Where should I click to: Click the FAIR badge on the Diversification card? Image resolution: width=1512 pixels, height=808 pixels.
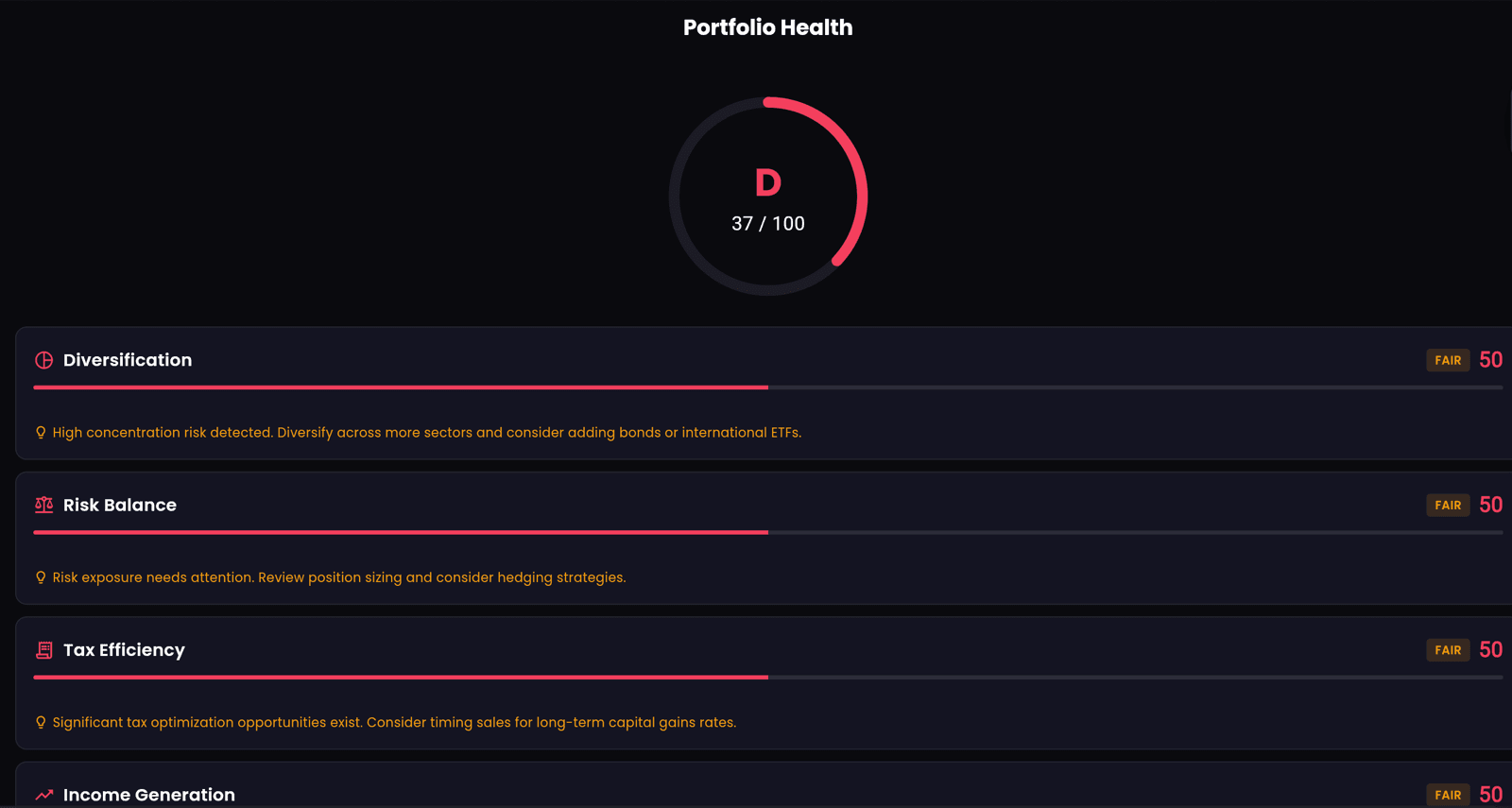pyautogui.click(x=1447, y=360)
